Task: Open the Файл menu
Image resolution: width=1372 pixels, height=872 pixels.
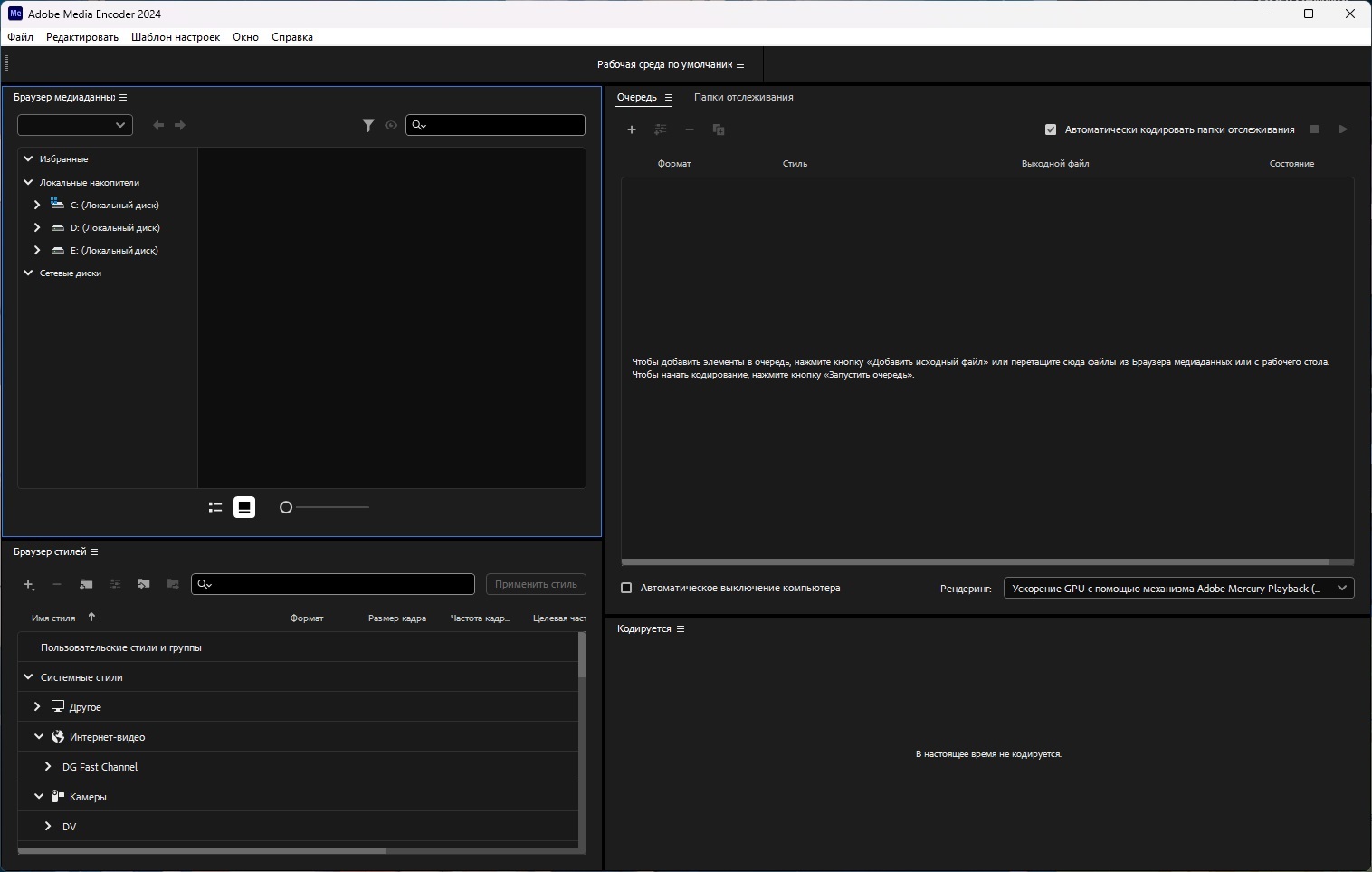Action: (20, 37)
